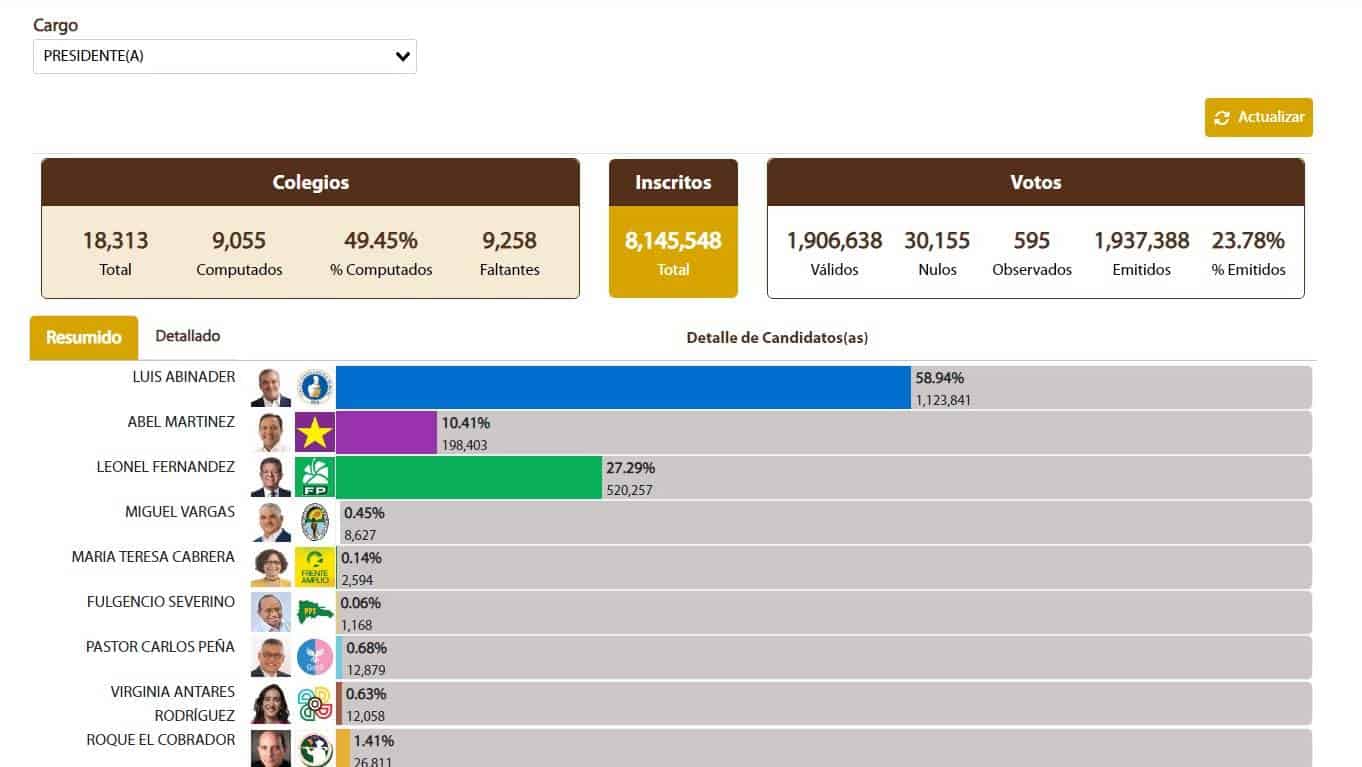Viewport: 1362px width, 767px height.
Task: Click the green Fuerza del Pueblo logo
Action: (316, 477)
